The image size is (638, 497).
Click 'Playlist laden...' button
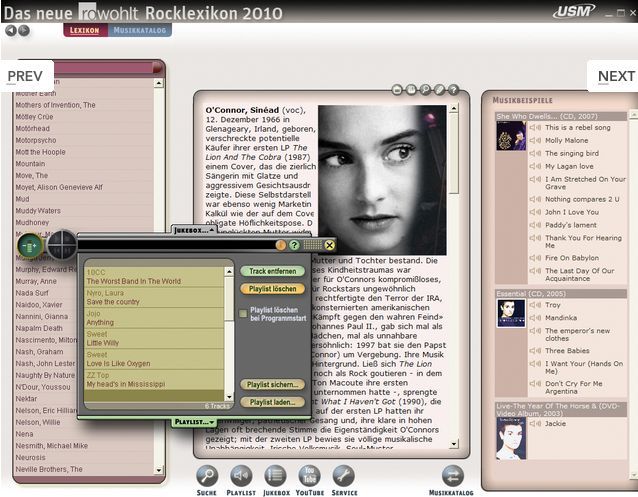pos(273,402)
